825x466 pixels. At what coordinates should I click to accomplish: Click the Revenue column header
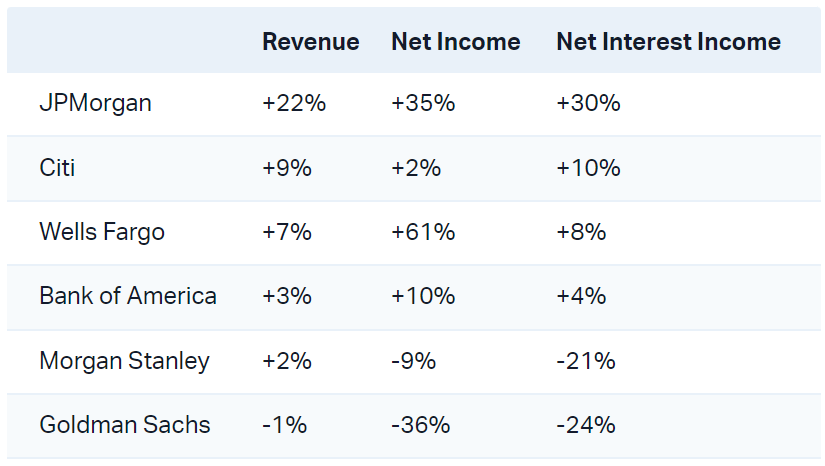(x=310, y=42)
